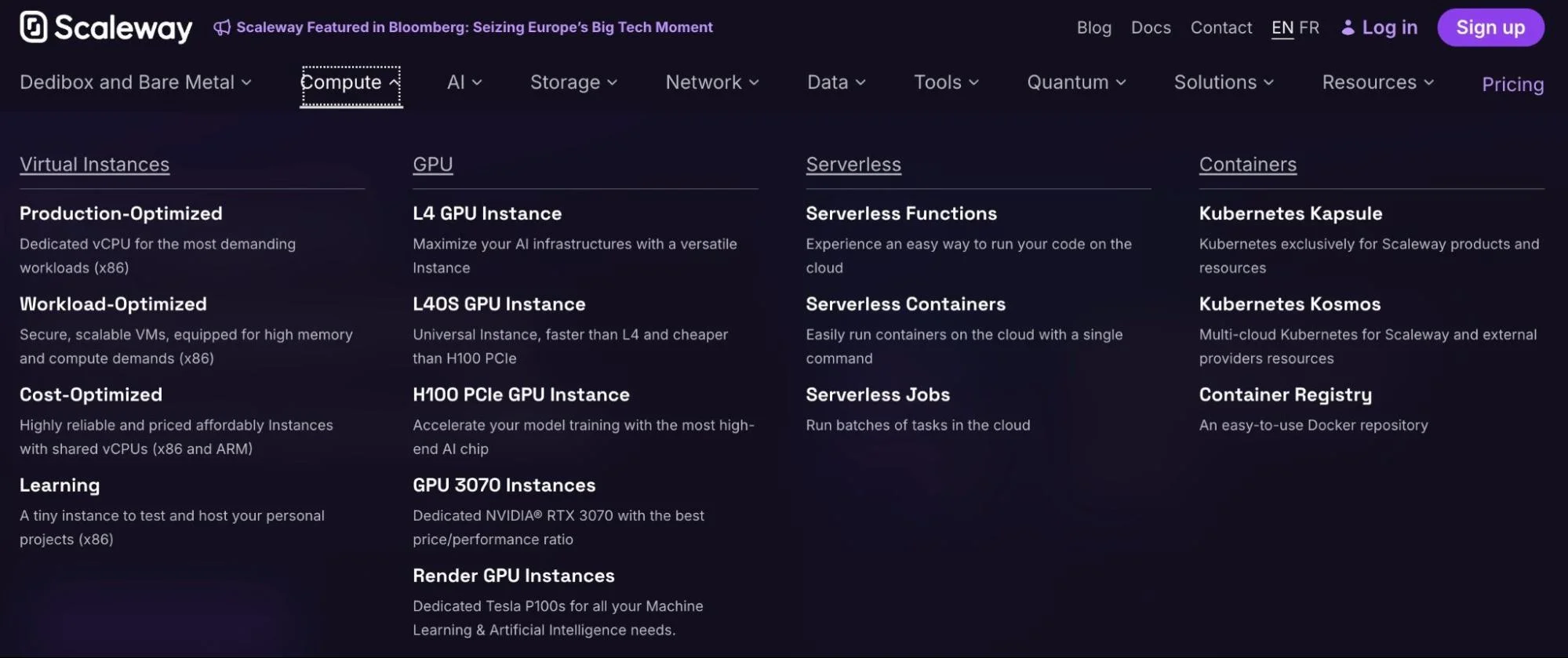Choose Container Registry

(1286, 394)
